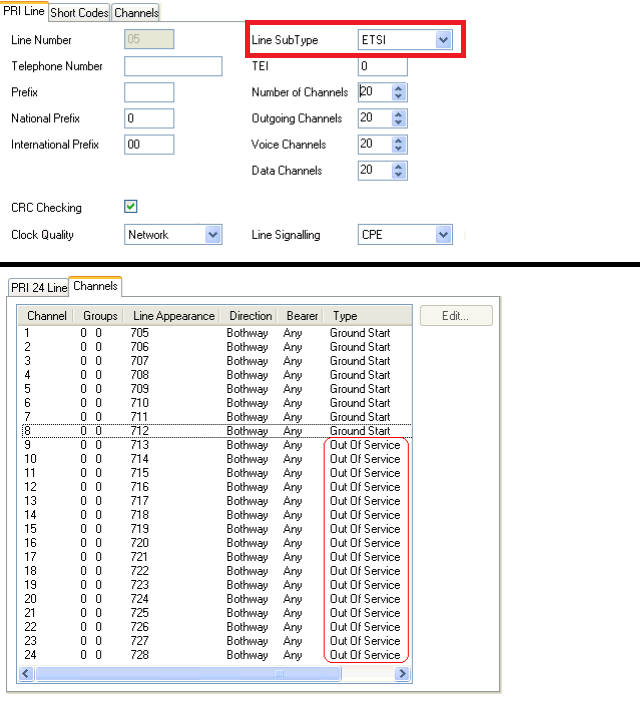
Task: Click the Edit... button
Action: tap(456, 316)
